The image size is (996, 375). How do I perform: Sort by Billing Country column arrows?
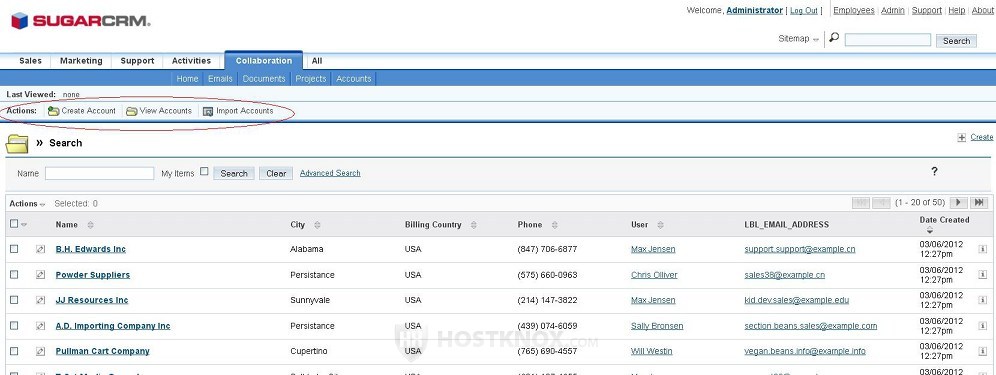tap(473, 225)
